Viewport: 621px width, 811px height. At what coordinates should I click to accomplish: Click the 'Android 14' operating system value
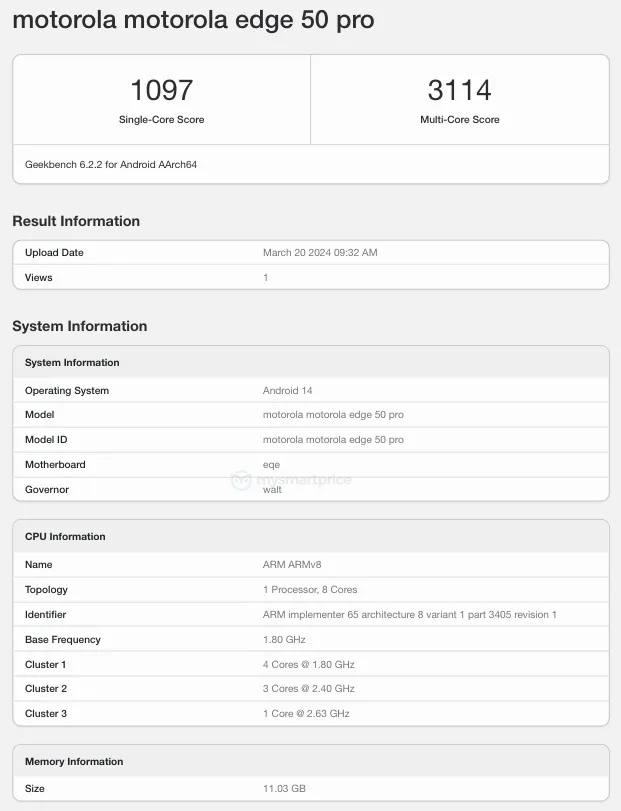click(288, 391)
